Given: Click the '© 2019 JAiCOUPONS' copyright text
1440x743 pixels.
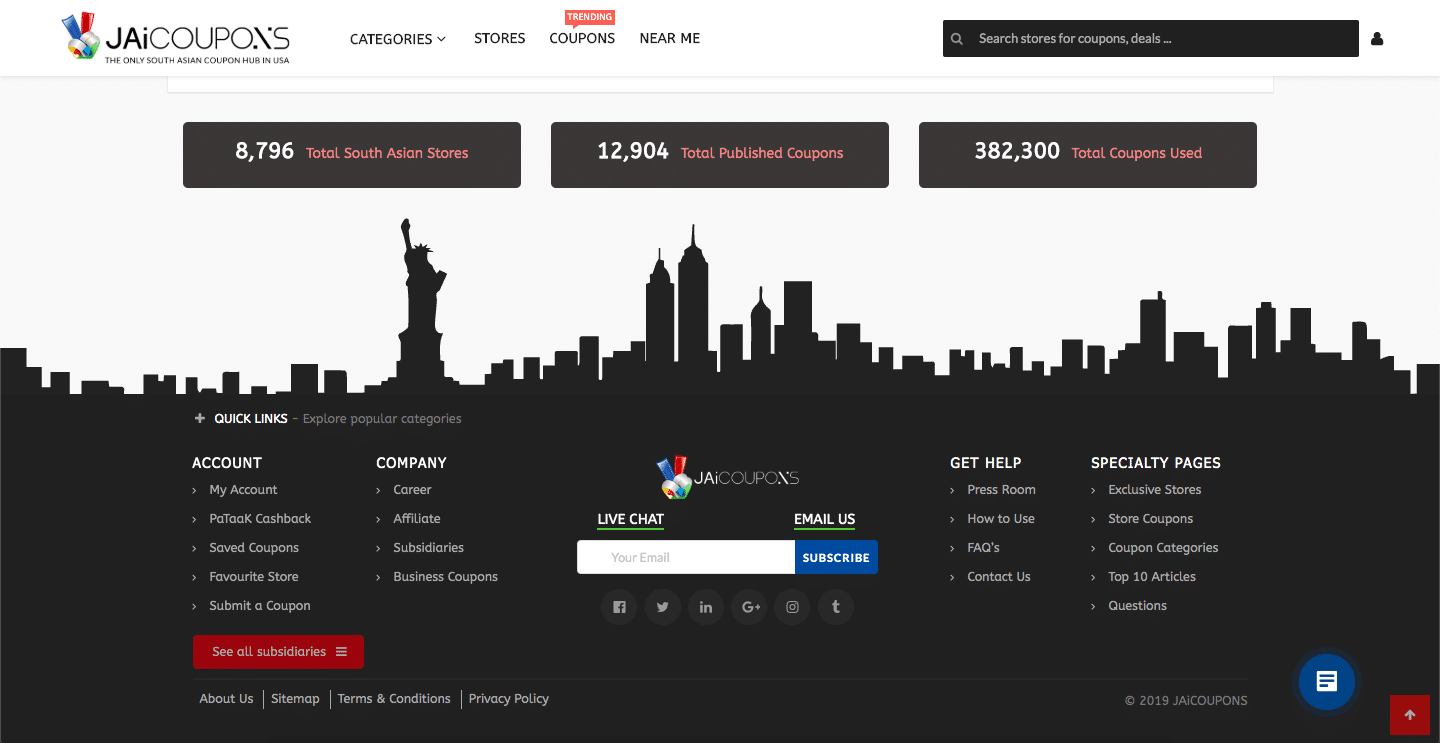Looking at the screenshot, I should click(1186, 701).
